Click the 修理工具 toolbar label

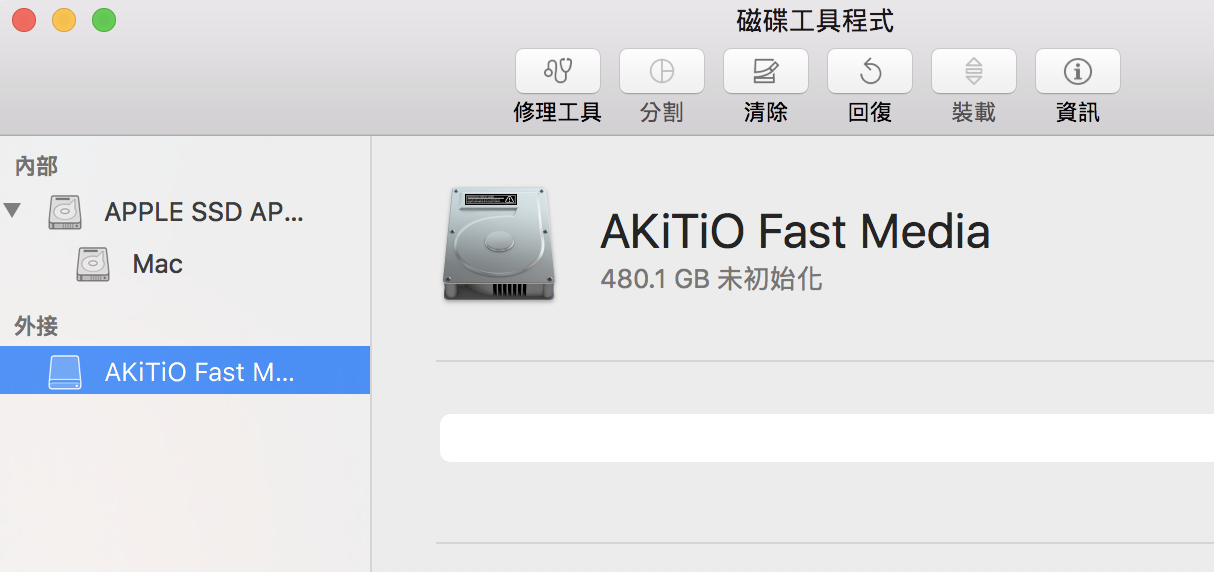pos(557,112)
